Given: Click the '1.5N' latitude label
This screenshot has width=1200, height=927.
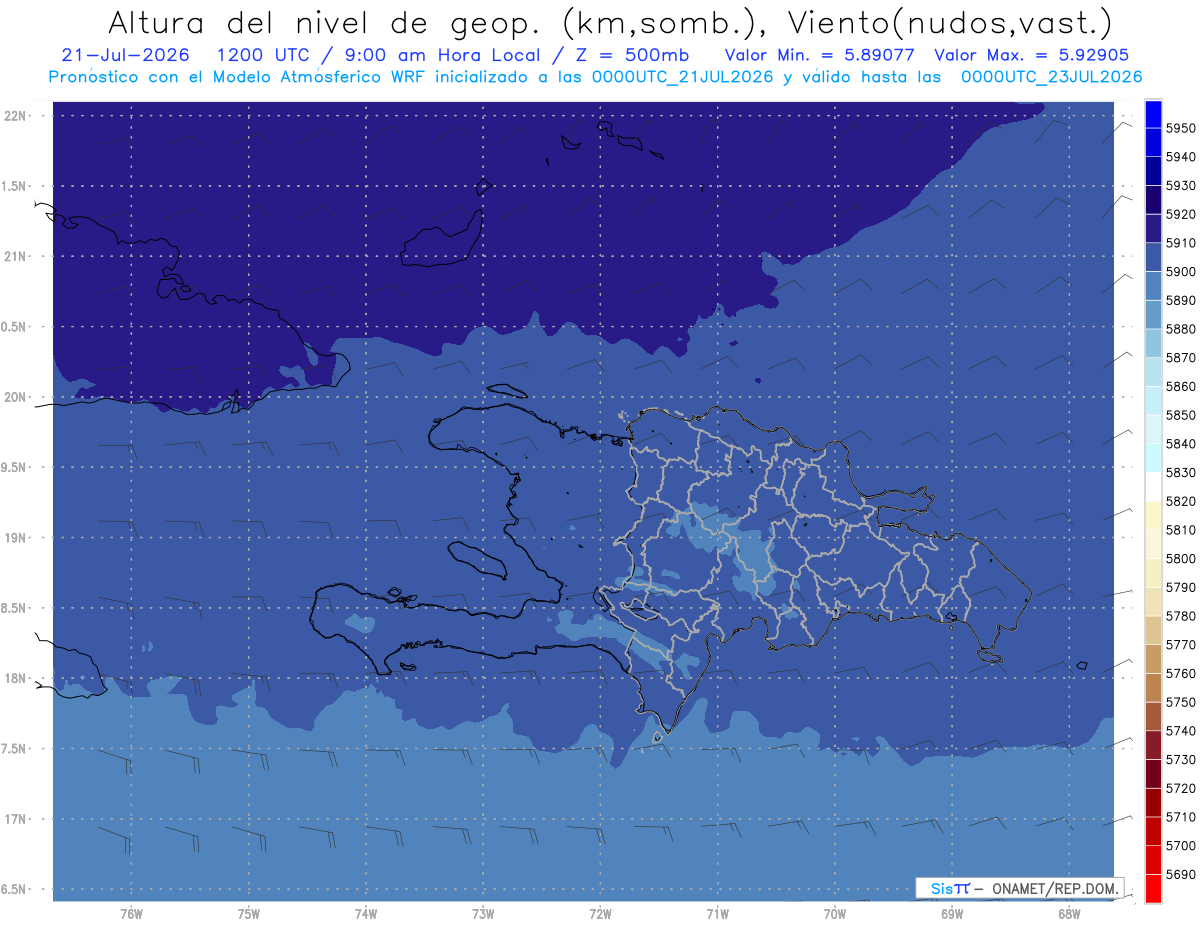Looking at the screenshot, I should click(x=15, y=186).
